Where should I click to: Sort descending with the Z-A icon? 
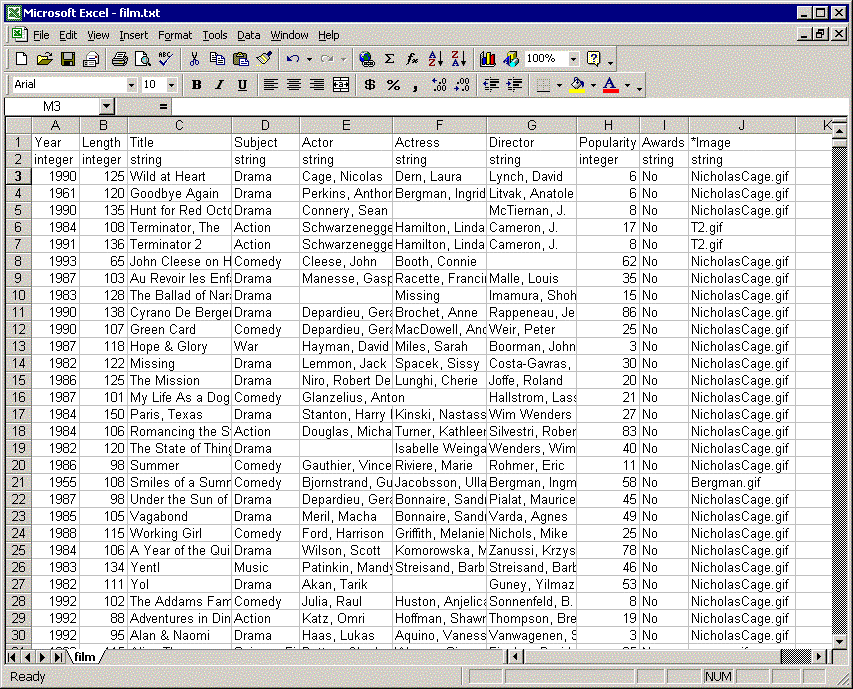(459, 59)
